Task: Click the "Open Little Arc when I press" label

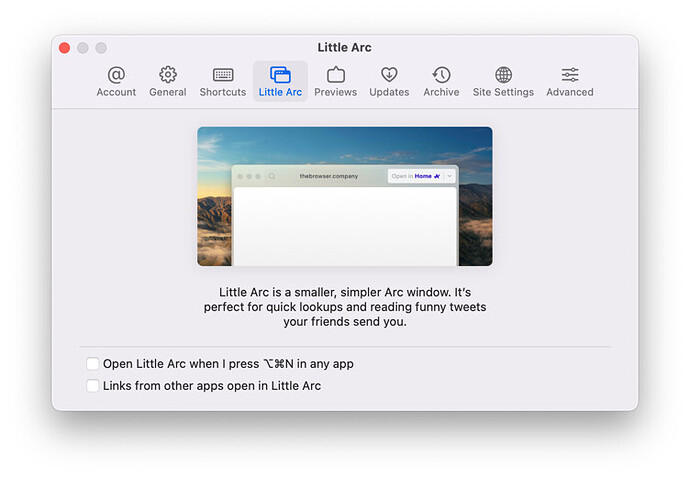Action: coord(228,364)
